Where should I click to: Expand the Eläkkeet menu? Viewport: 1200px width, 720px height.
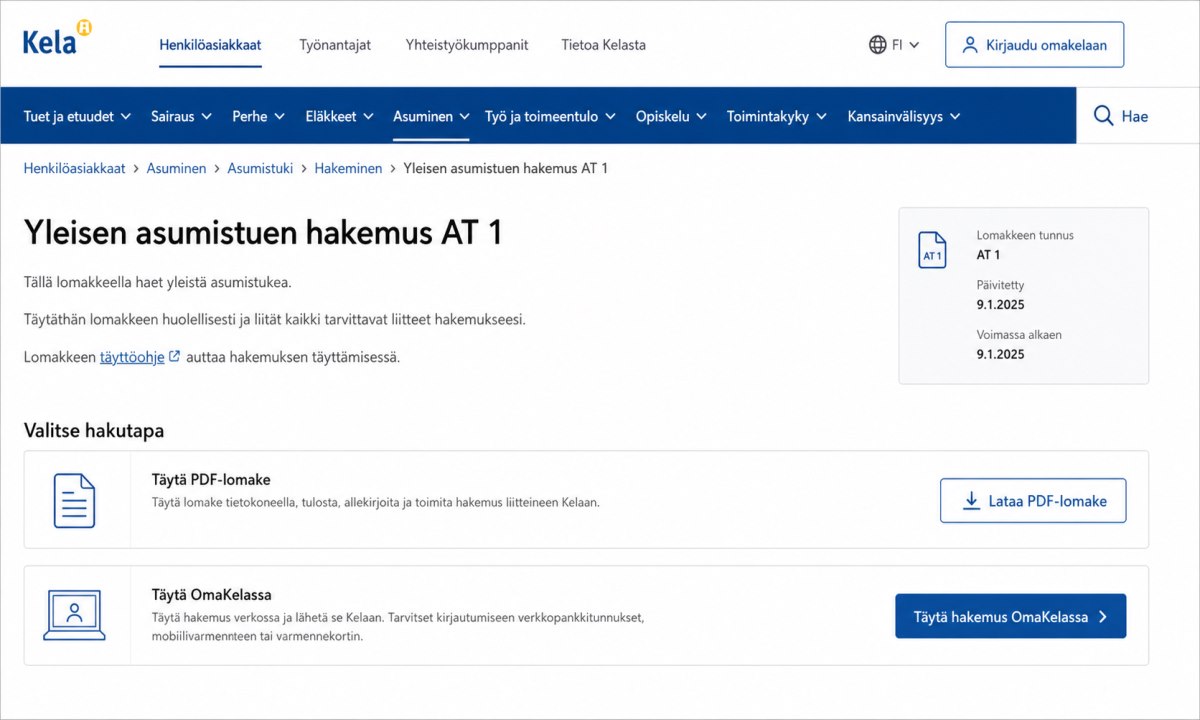click(x=340, y=116)
